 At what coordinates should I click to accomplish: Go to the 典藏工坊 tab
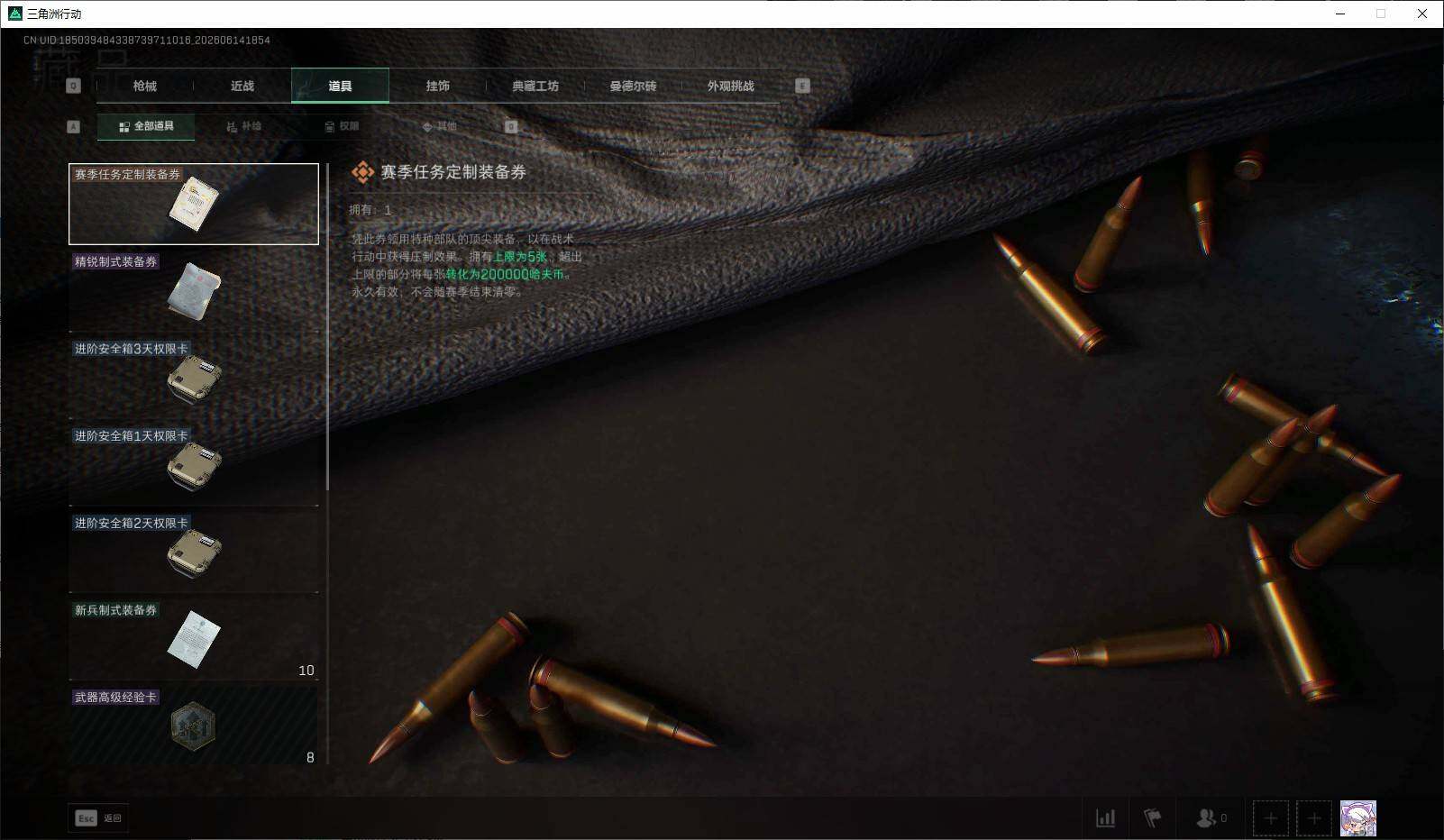pyautogui.click(x=535, y=86)
